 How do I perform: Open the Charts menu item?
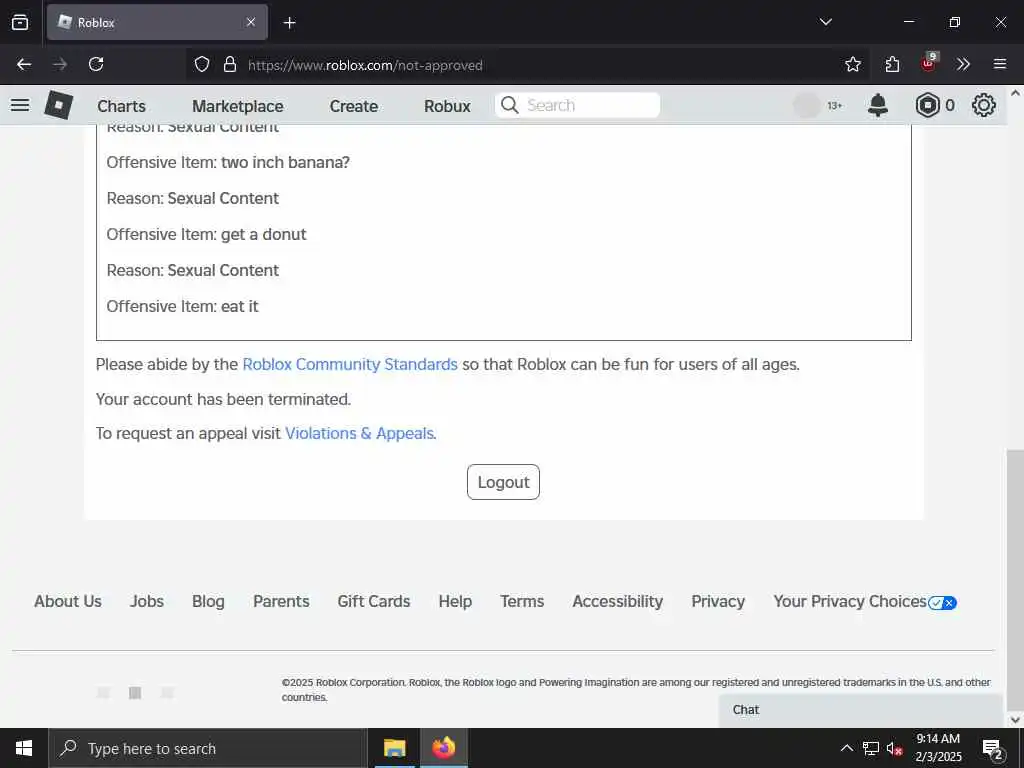[121, 106]
